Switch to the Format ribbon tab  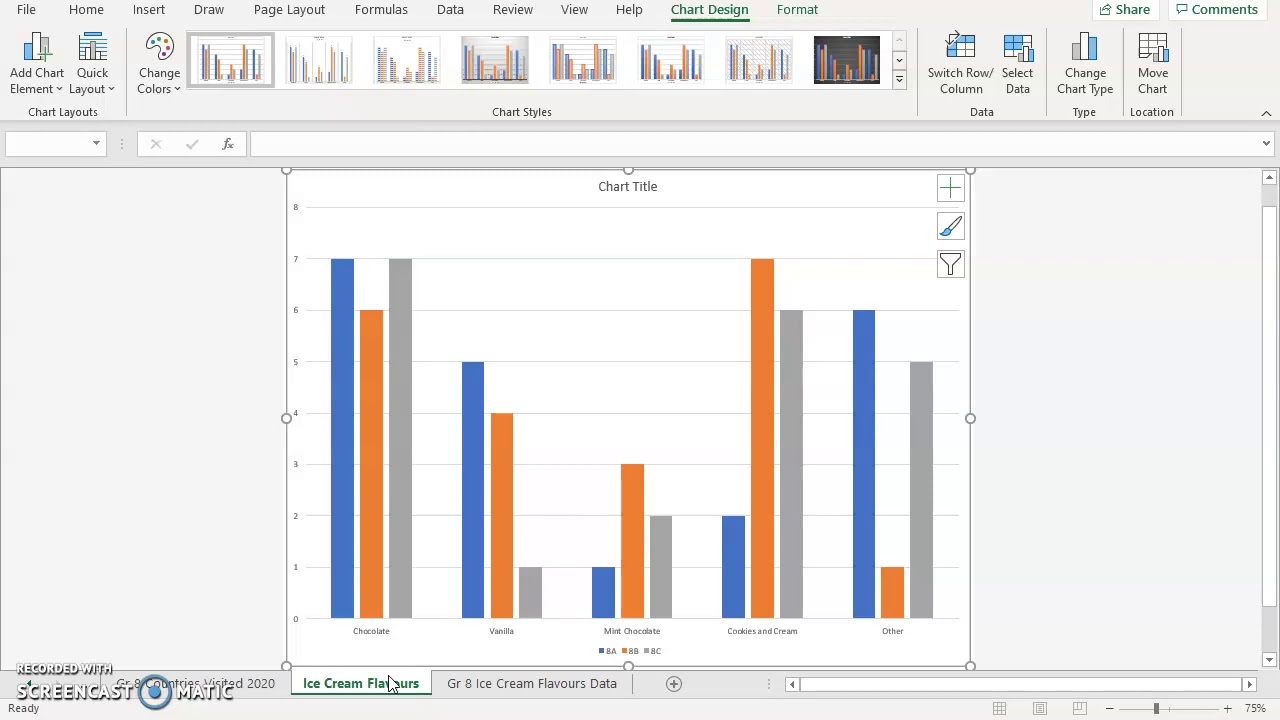coord(797,9)
